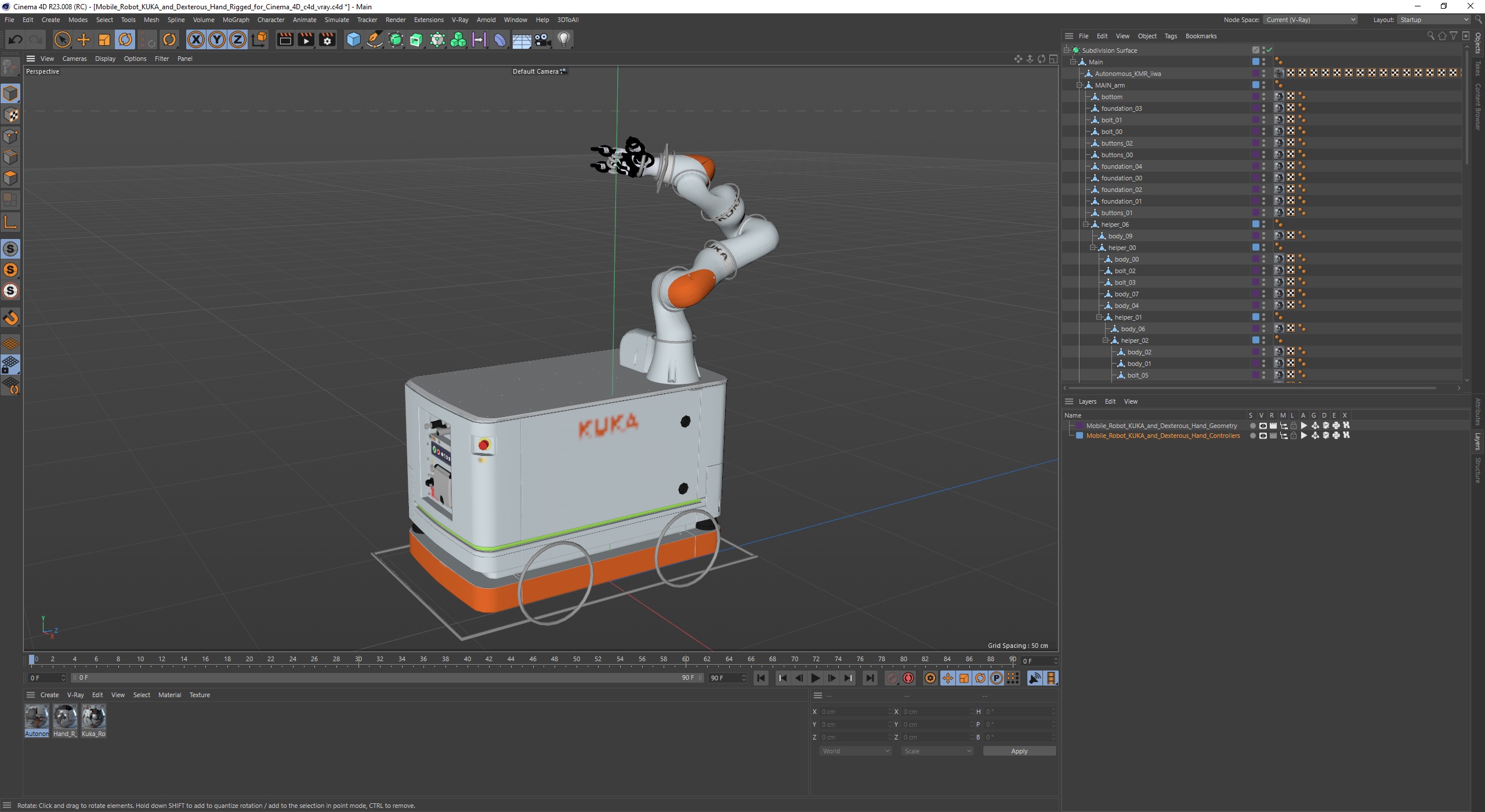Click the blue Controllers layer color swatch

click(x=1080, y=436)
